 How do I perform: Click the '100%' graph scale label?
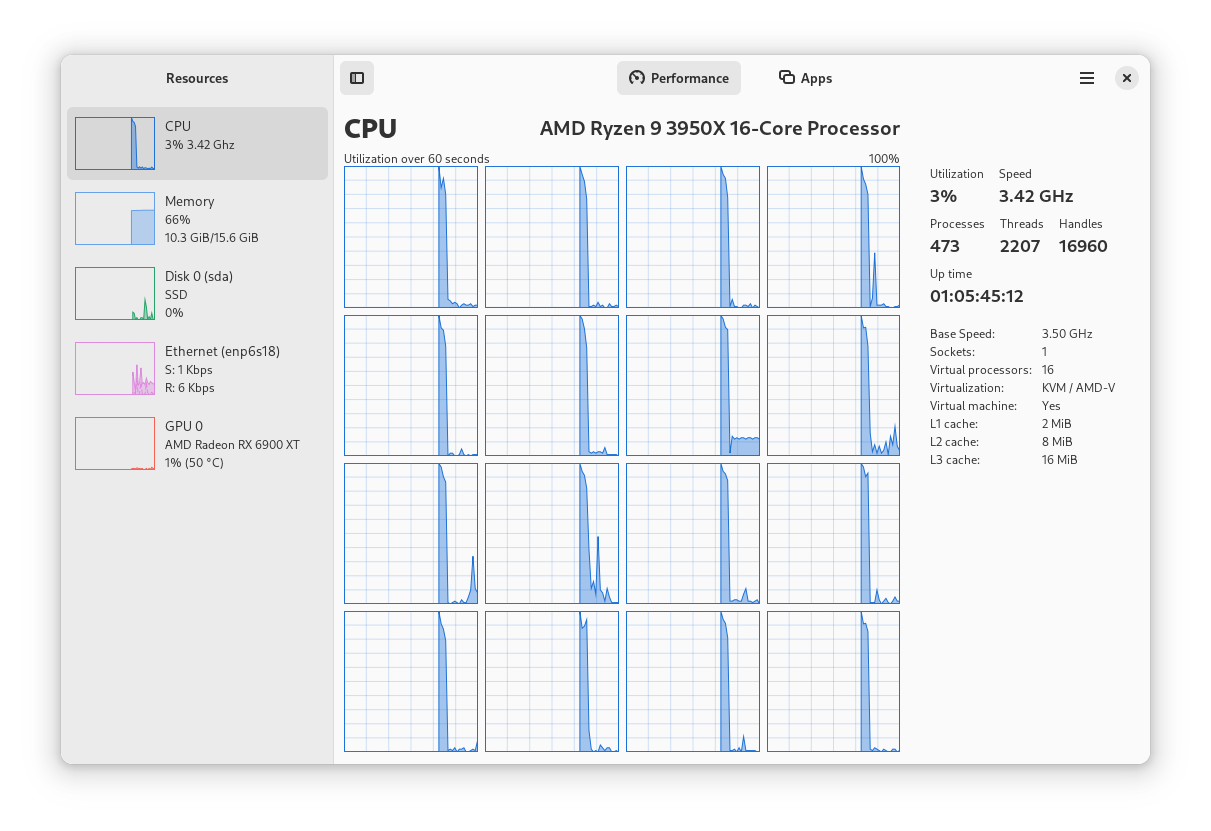pyautogui.click(x=884, y=159)
